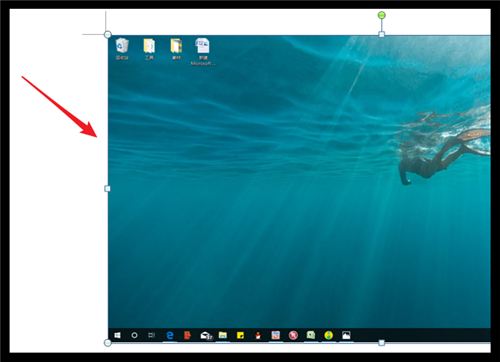Open File Explorer from the taskbar
The image size is (500, 362).
tap(223, 335)
